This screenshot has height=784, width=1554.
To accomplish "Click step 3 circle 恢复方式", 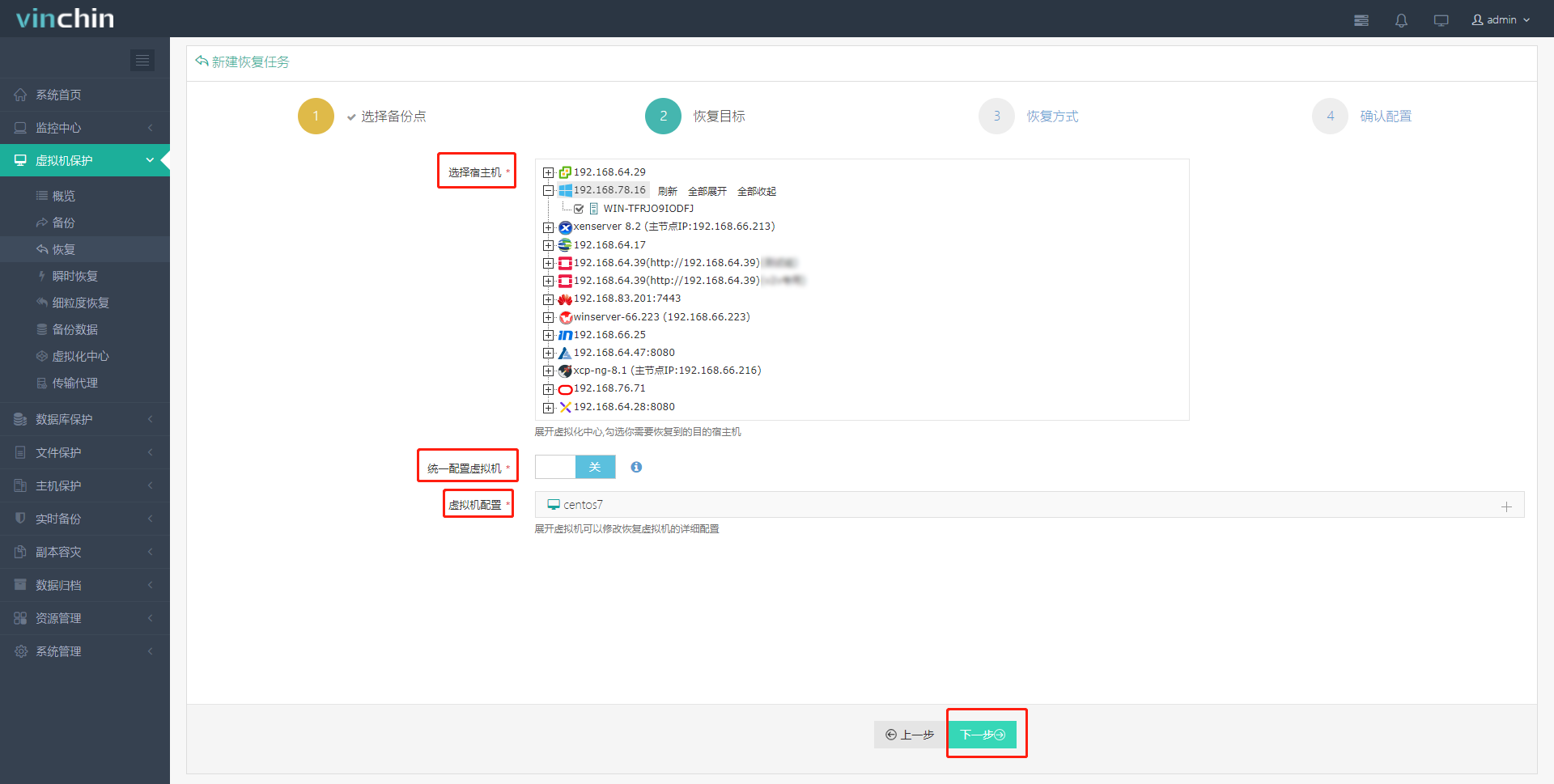I will pos(996,116).
